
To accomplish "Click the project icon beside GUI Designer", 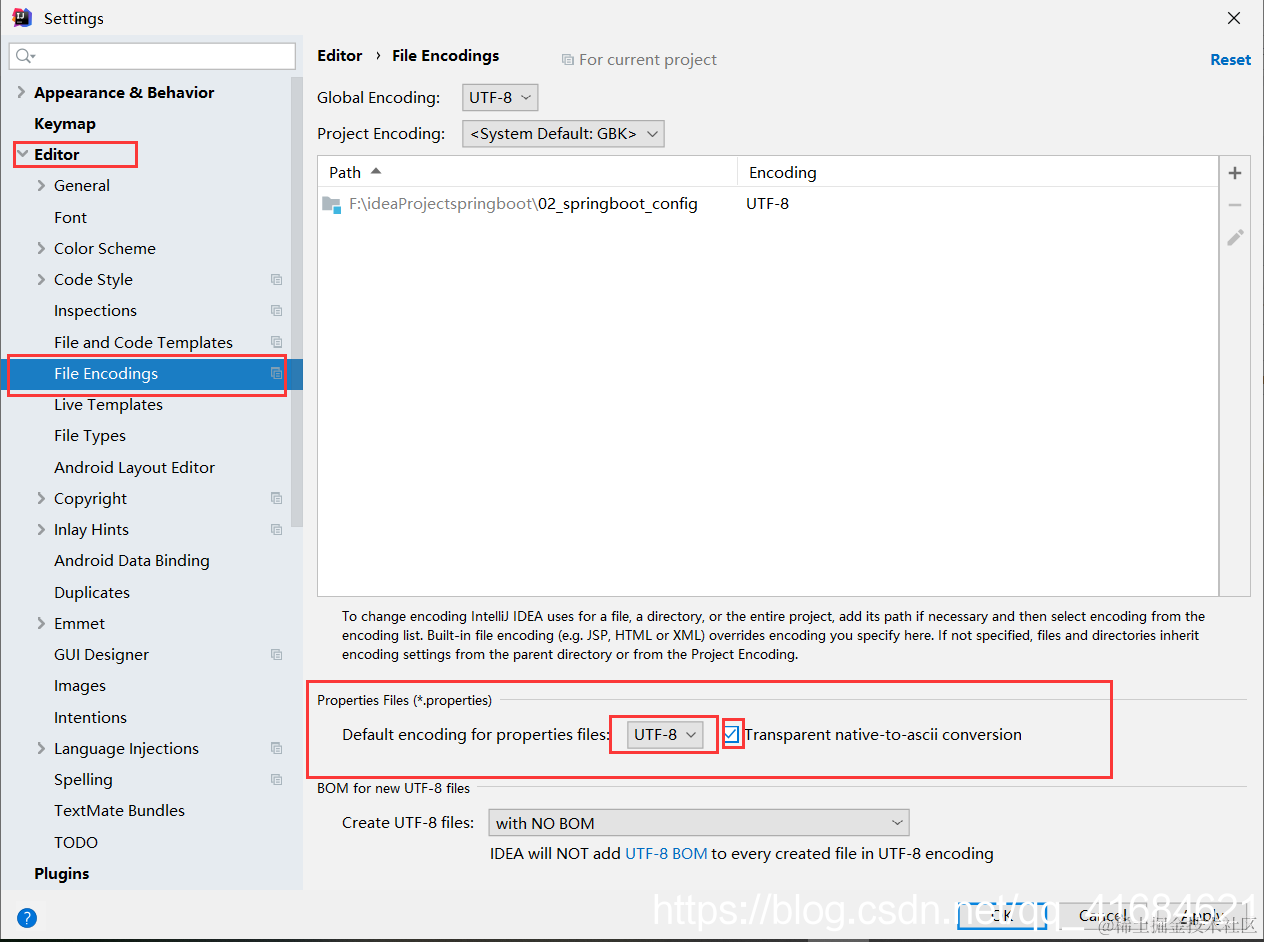I will 277,654.
